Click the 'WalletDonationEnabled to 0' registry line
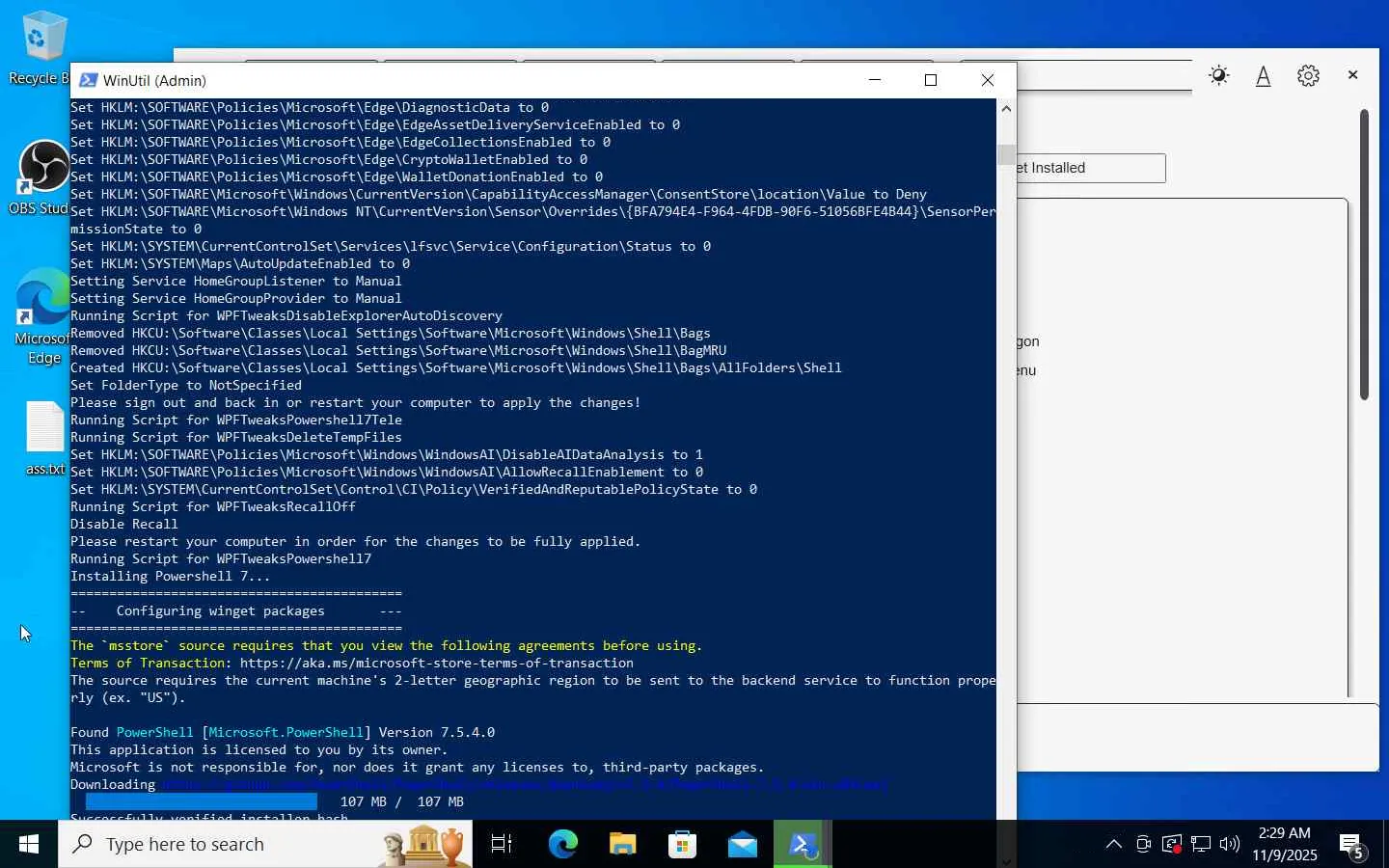This screenshot has width=1389, height=868. point(337,176)
